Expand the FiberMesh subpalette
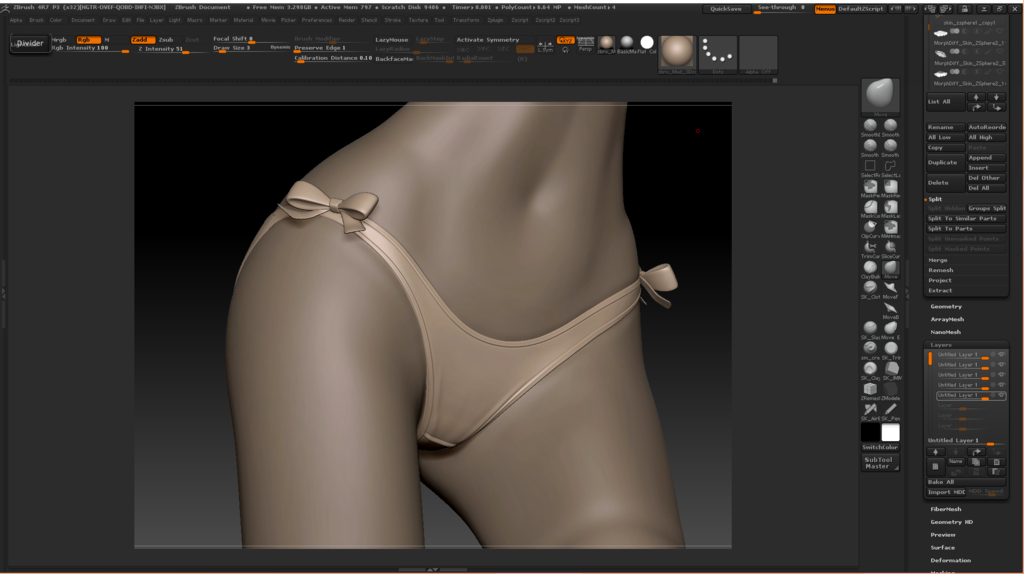 pyautogui.click(x=946, y=509)
